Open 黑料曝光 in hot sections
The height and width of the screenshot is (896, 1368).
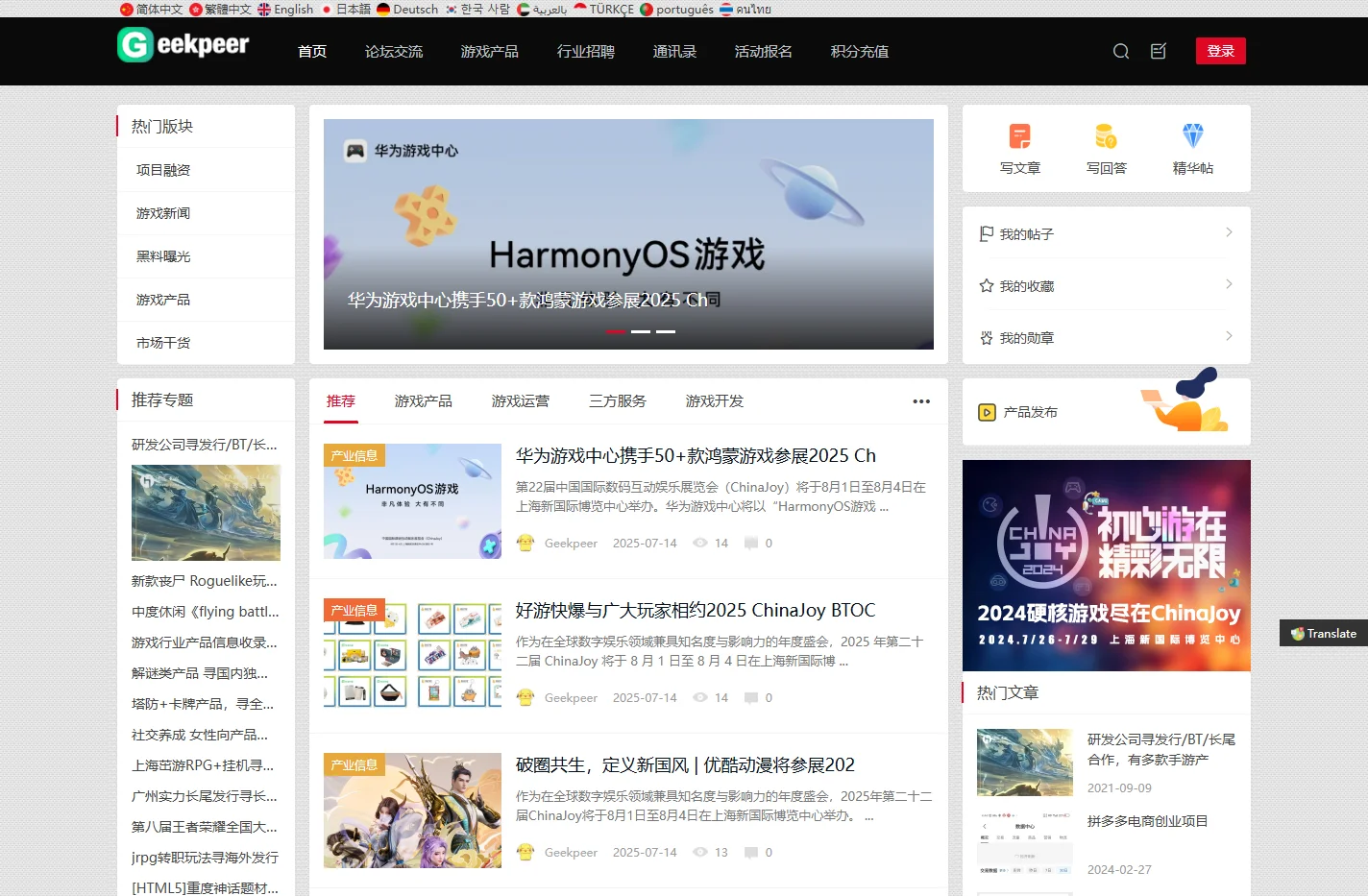(163, 256)
